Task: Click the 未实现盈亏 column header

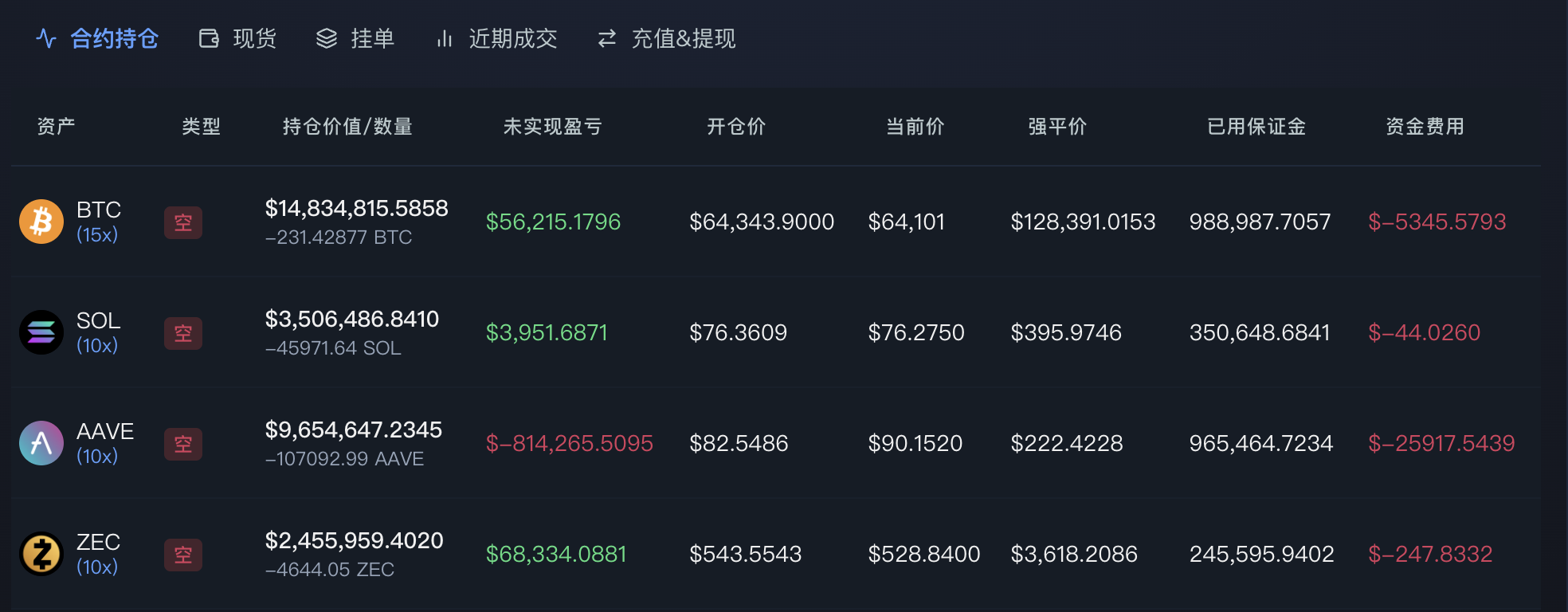Action: coord(553,127)
